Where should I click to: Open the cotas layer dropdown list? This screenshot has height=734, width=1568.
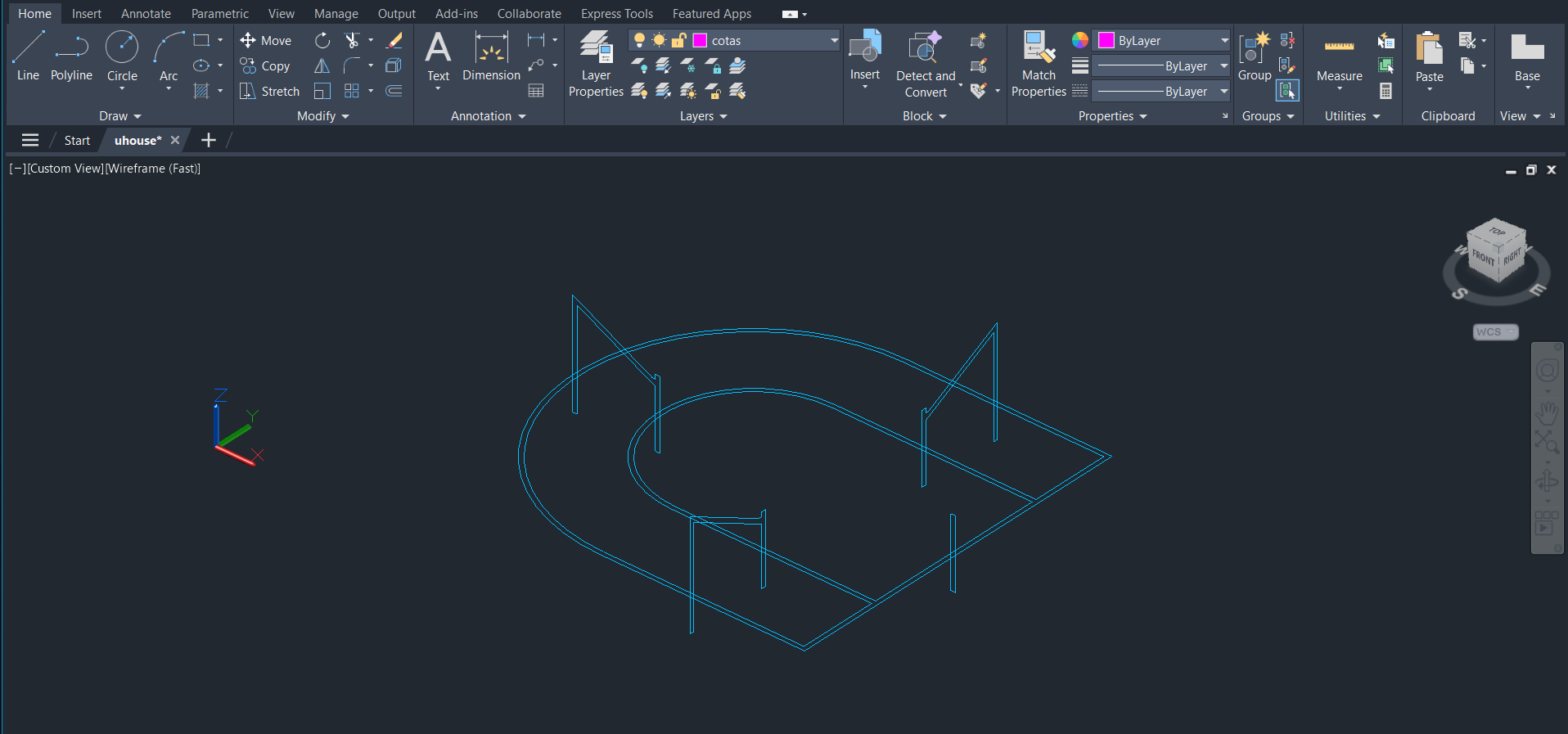pos(834,40)
